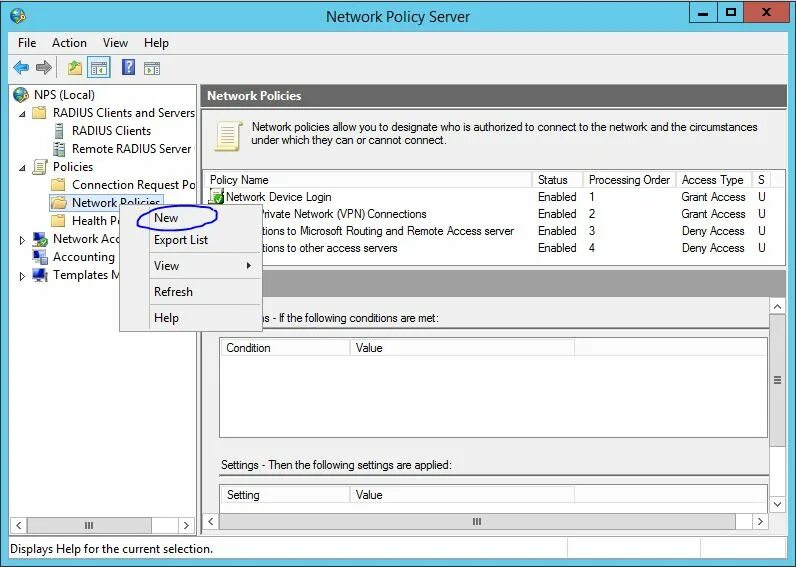Open the View submenu arrow in context menu
This screenshot has width=796, height=567.
(x=249, y=265)
